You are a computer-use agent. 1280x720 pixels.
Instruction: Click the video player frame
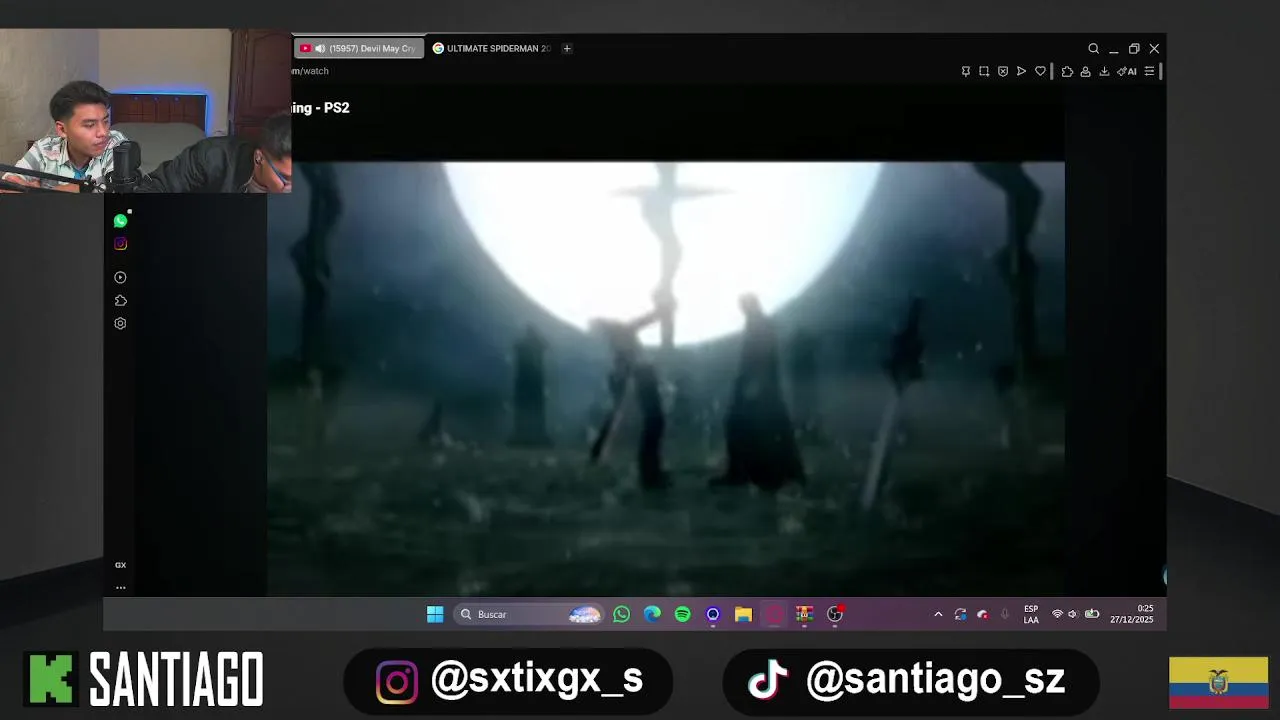(x=665, y=378)
